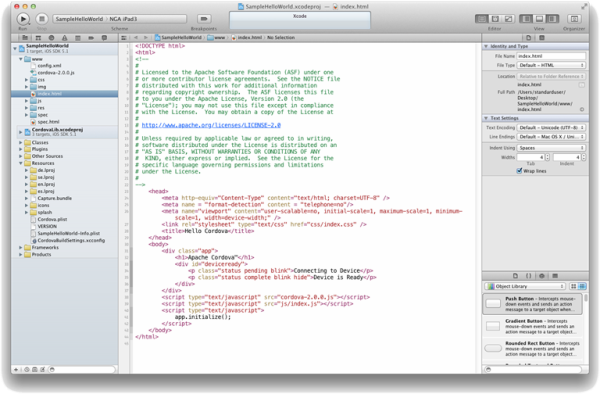The width and height of the screenshot is (600, 394).
Task: Collapse the Resources group
Action: 21,163
